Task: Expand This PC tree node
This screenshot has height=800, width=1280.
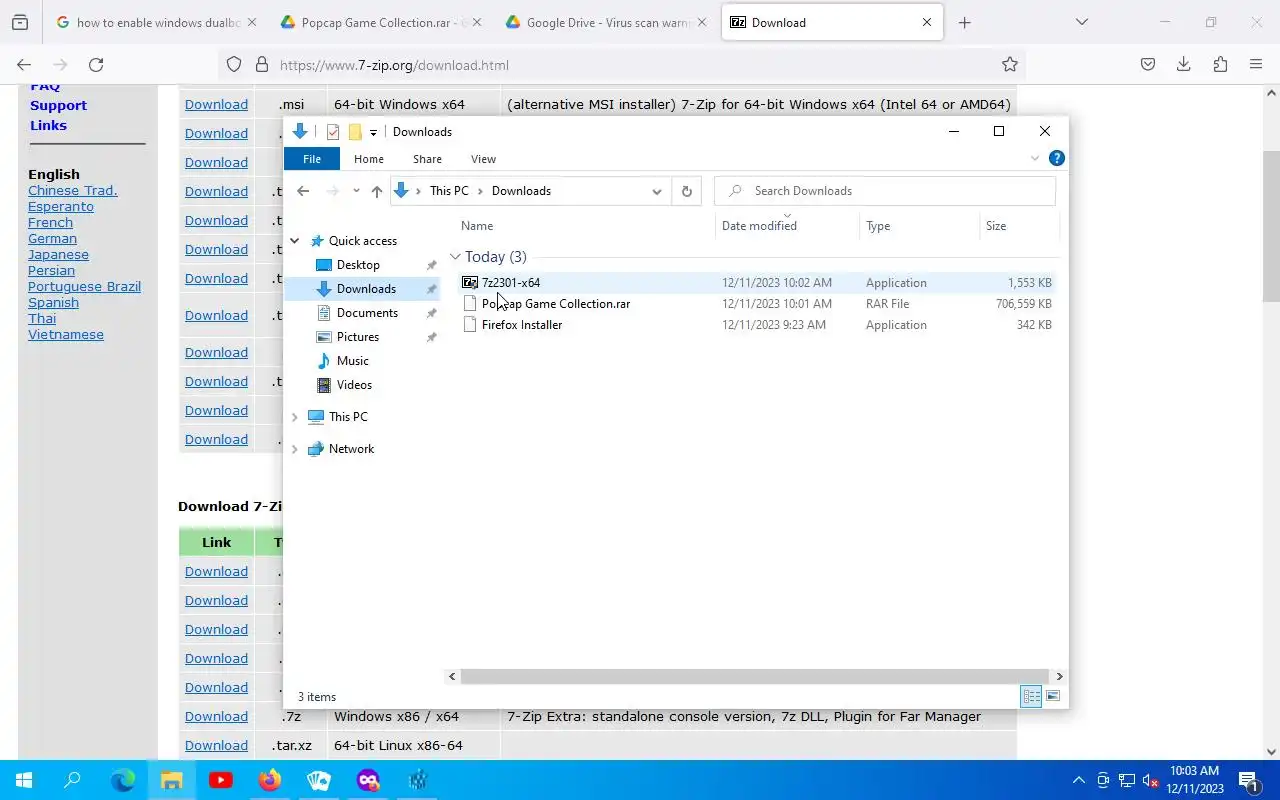Action: pyautogui.click(x=295, y=417)
